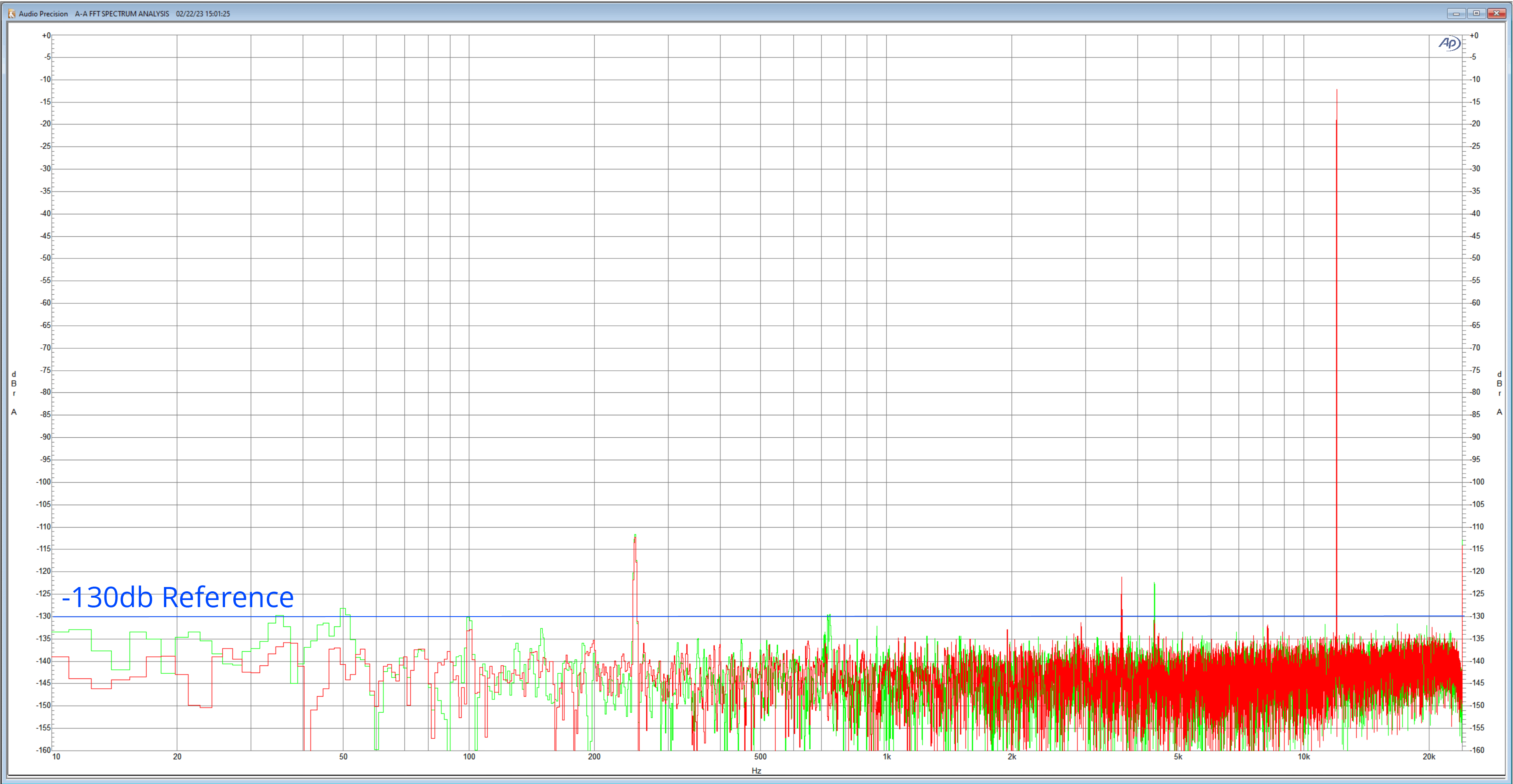This screenshot has width=1513, height=784.
Task: Click the '200' frequency axis label
Action: coord(594,756)
